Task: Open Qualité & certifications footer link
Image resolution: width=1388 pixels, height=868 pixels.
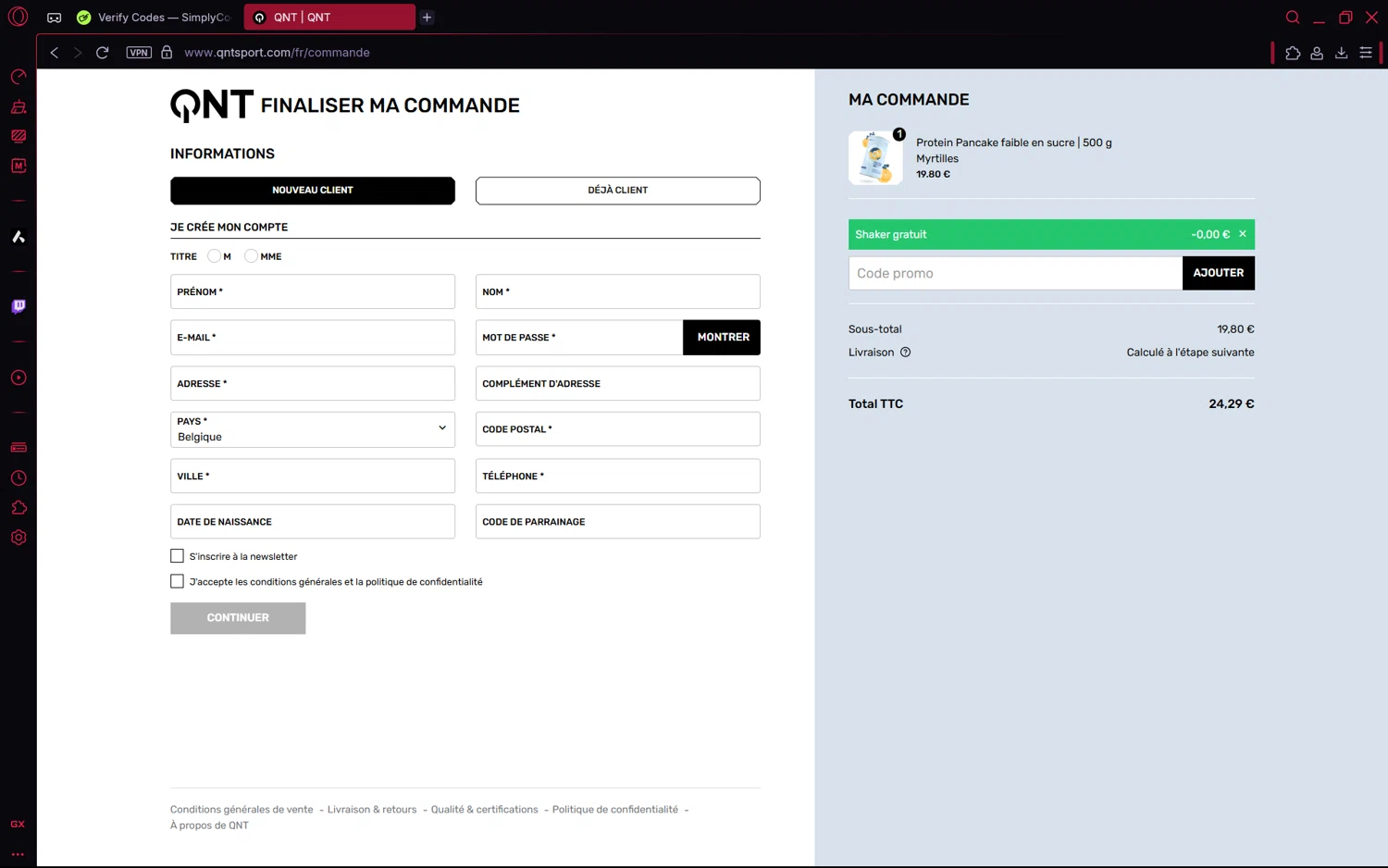Action: 485,810
